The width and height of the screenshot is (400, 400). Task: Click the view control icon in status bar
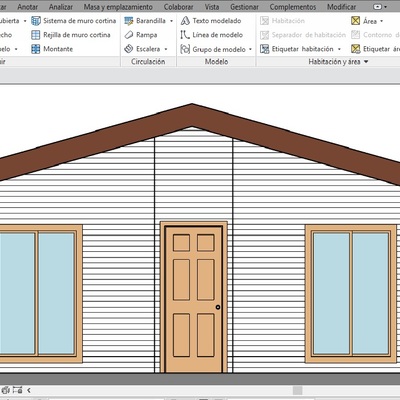[x=5, y=390]
